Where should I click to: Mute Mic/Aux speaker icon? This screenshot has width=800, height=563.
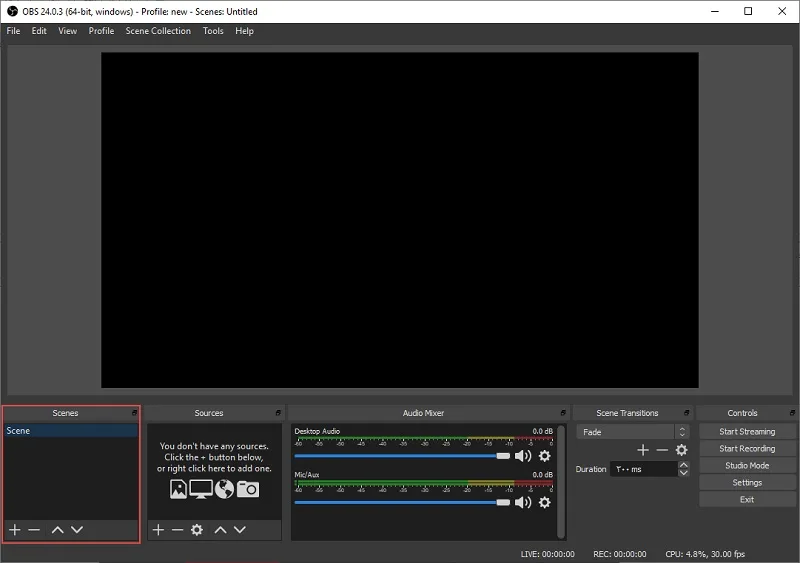point(523,502)
